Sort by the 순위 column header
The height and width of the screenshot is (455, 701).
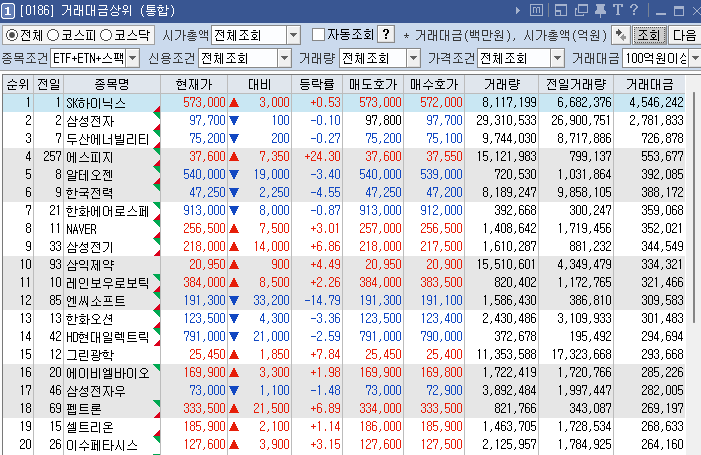(18, 84)
